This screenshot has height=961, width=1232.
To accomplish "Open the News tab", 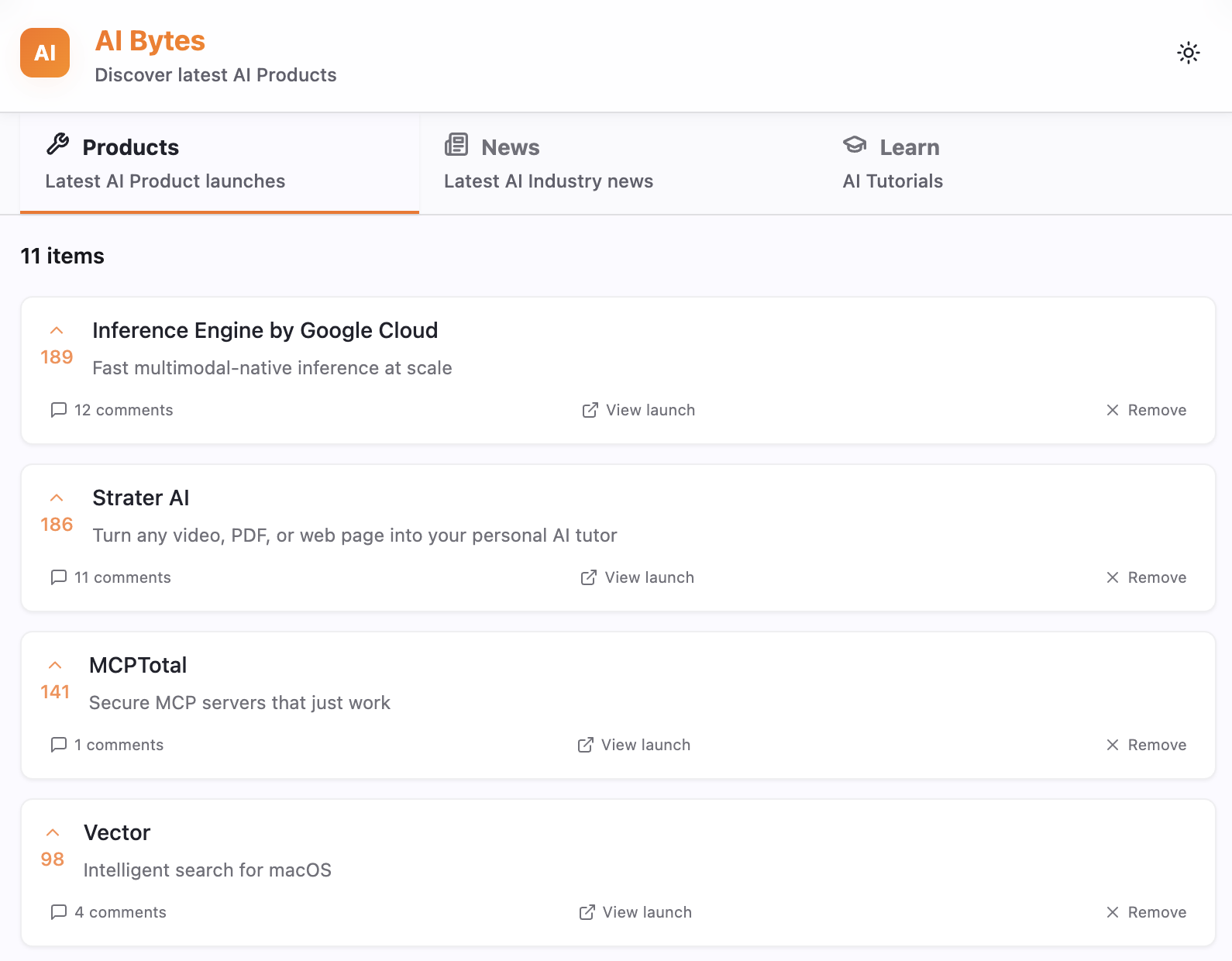I will [618, 164].
